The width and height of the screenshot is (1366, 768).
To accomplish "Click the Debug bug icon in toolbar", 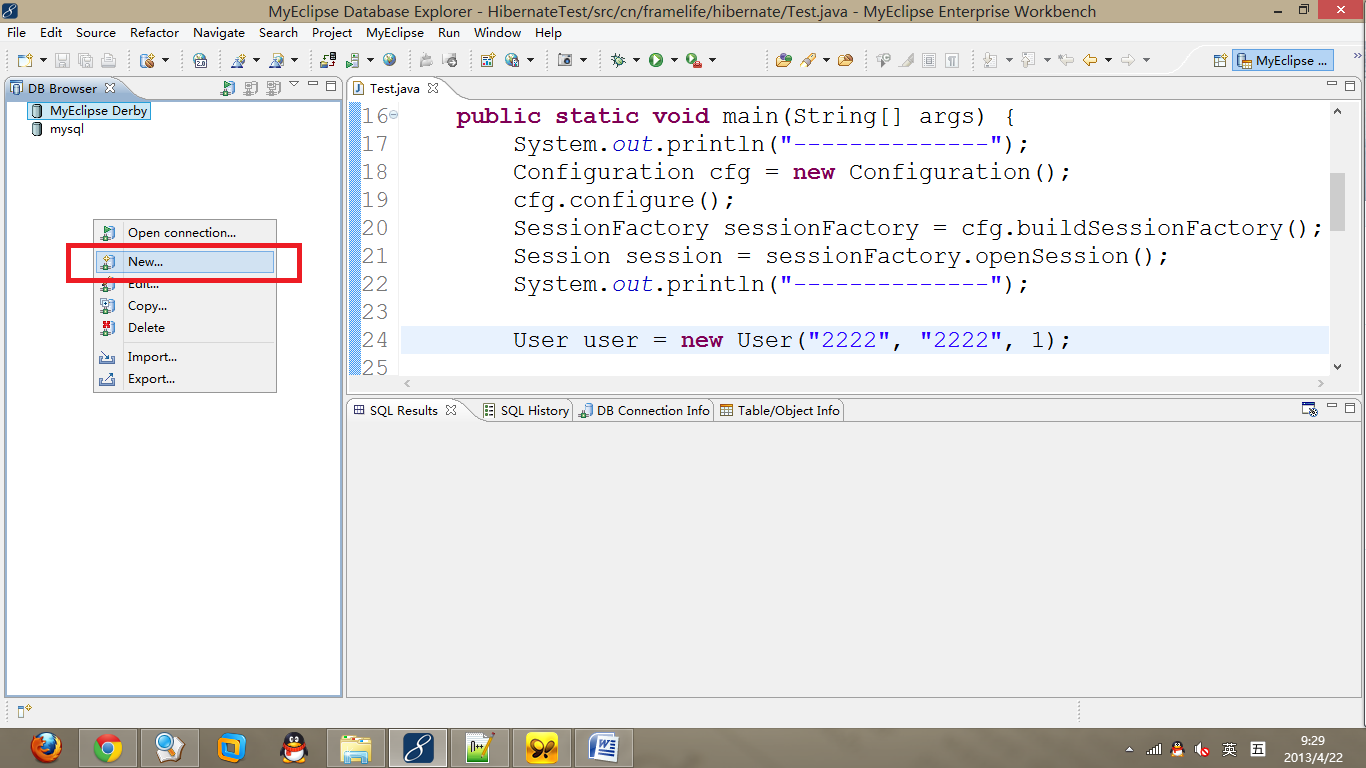I will 618,60.
